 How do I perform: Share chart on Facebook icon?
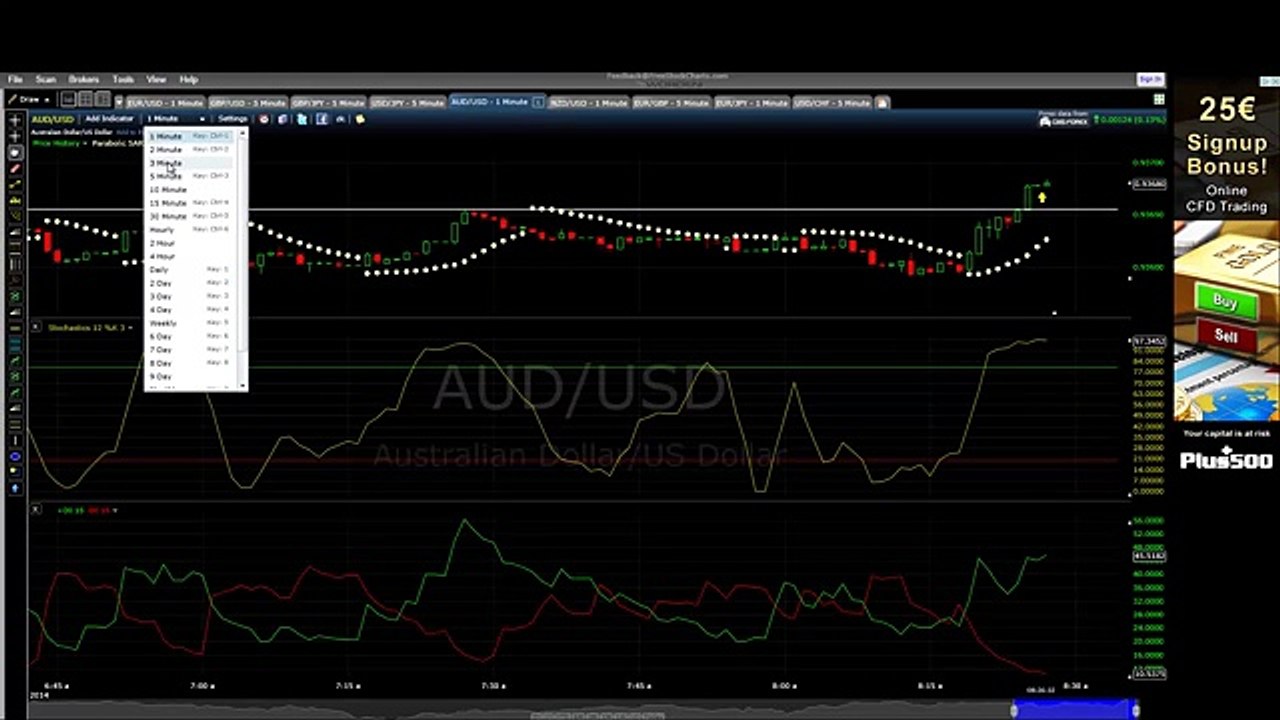[322, 119]
